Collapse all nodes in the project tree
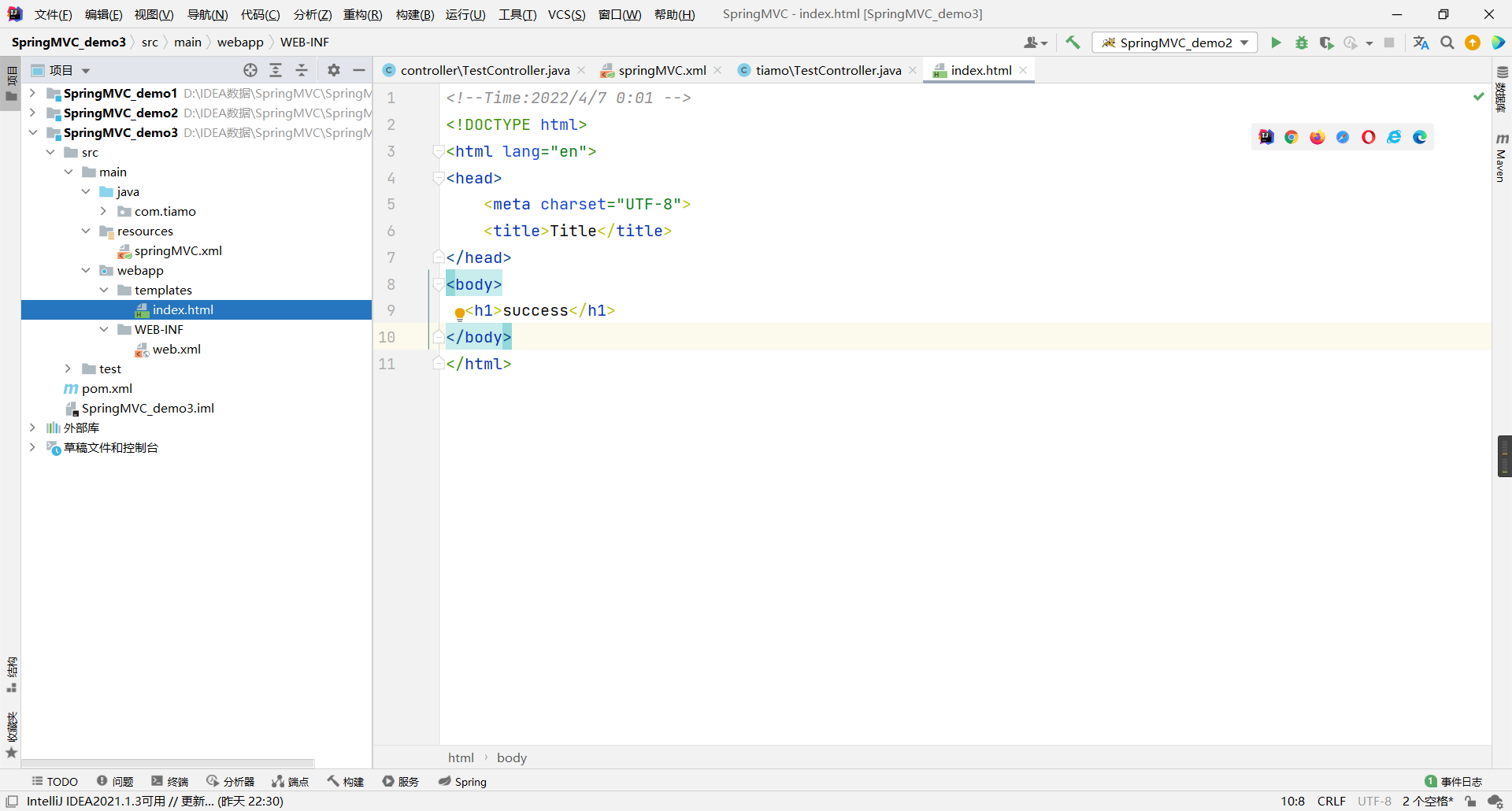This screenshot has width=1512, height=811. 302,70
